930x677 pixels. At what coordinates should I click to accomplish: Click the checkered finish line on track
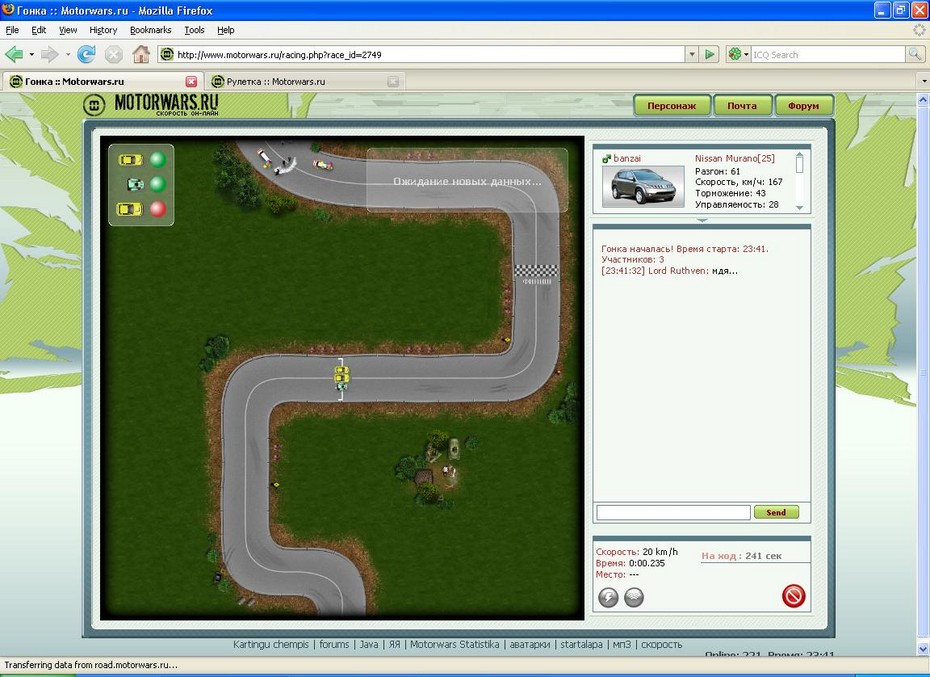[x=536, y=271]
